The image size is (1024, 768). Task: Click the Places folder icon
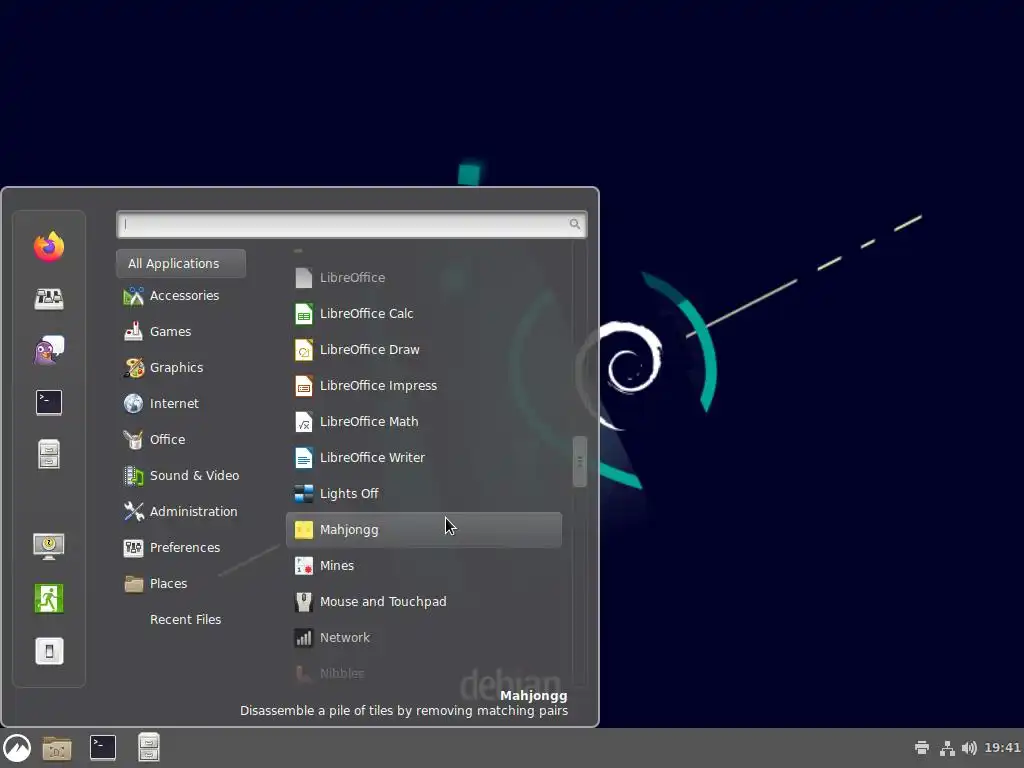click(x=133, y=583)
